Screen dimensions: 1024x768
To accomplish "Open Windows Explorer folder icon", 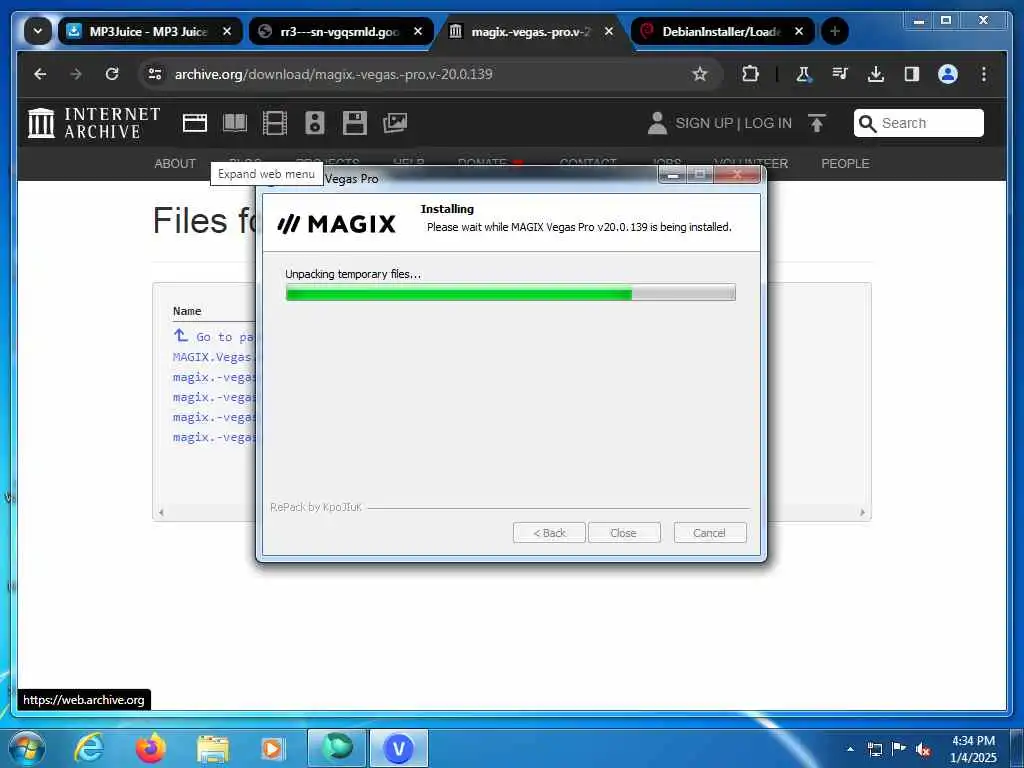I will coord(212,750).
